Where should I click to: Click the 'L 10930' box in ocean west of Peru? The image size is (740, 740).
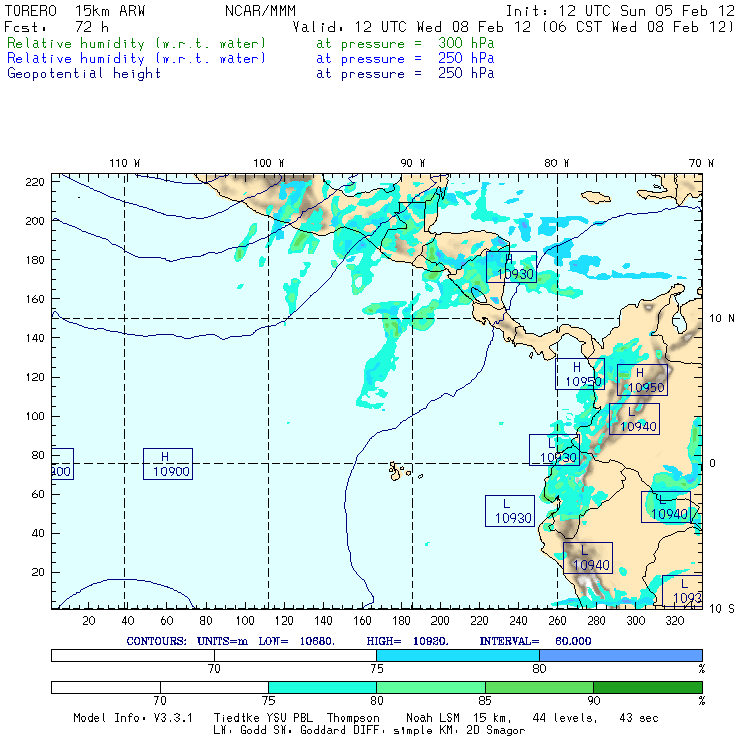[510, 511]
